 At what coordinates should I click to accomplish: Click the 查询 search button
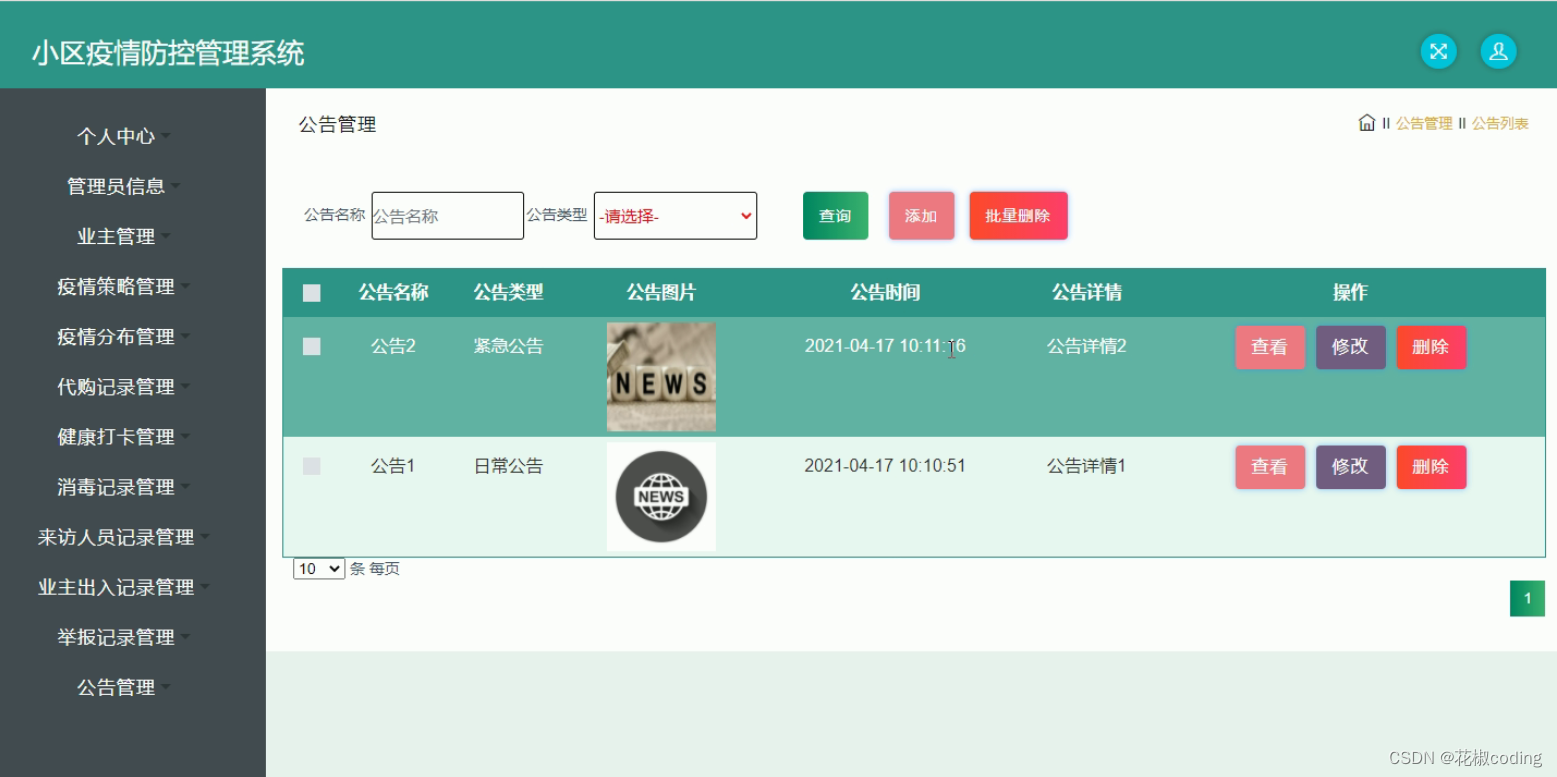[835, 216]
